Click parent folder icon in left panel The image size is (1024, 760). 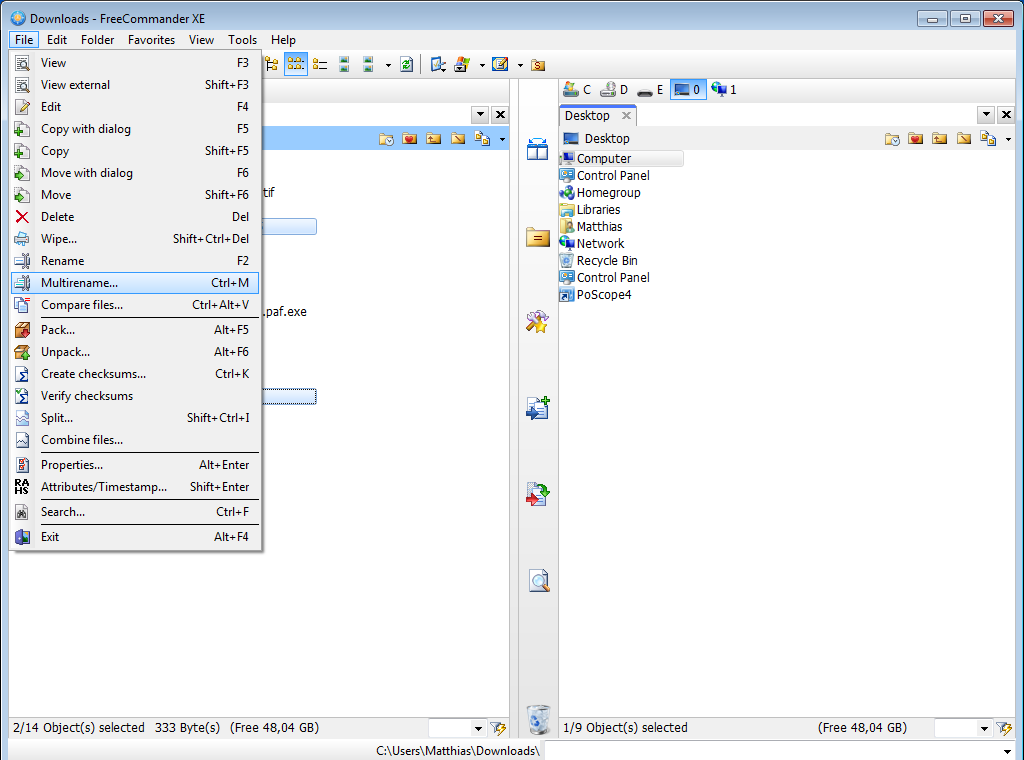[434, 138]
